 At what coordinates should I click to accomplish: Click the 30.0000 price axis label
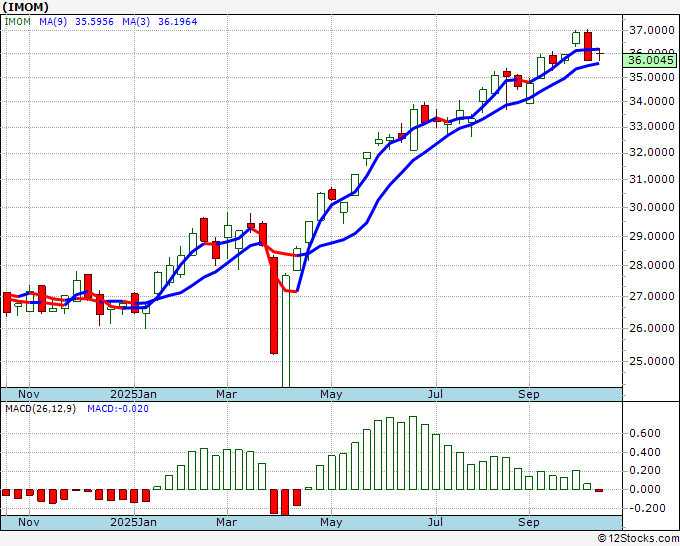coord(651,207)
